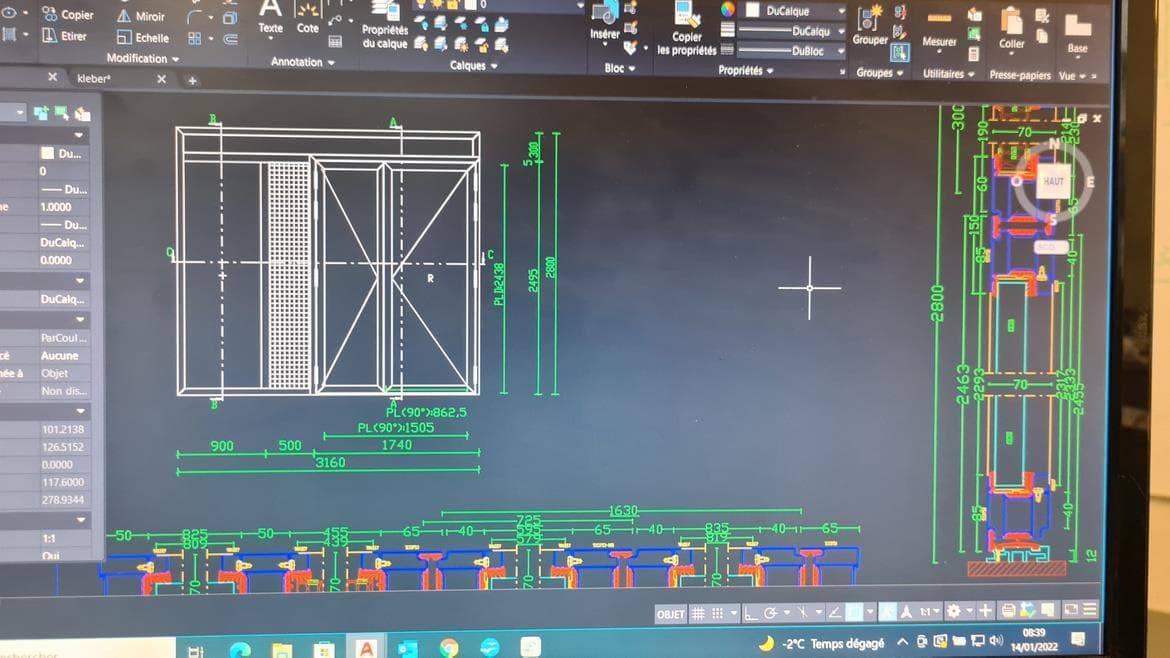The height and width of the screenshot is (658, 1170).
Task: Select the offset tool icon
Action: (x=231, y=39)
